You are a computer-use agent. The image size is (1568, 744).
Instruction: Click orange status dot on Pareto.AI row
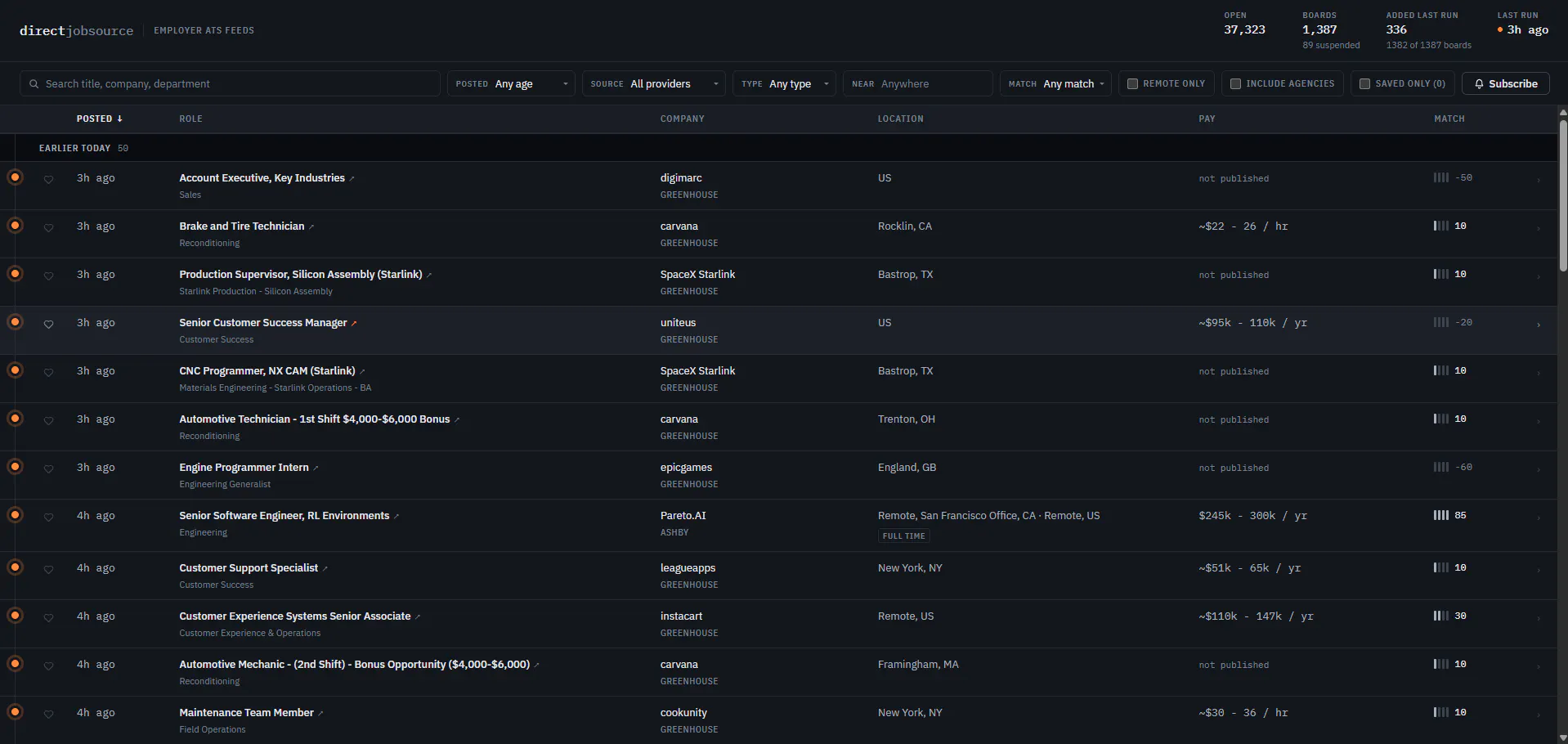(x=15, y=514)
